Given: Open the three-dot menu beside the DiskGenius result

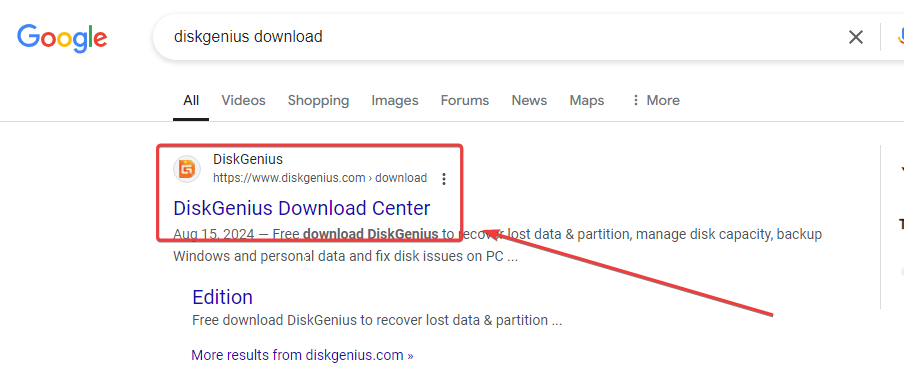Looking at the screenshot, I should point(443,179).
